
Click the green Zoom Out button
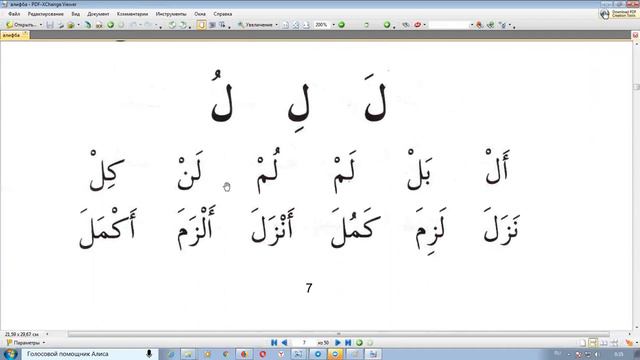[341, 25]
